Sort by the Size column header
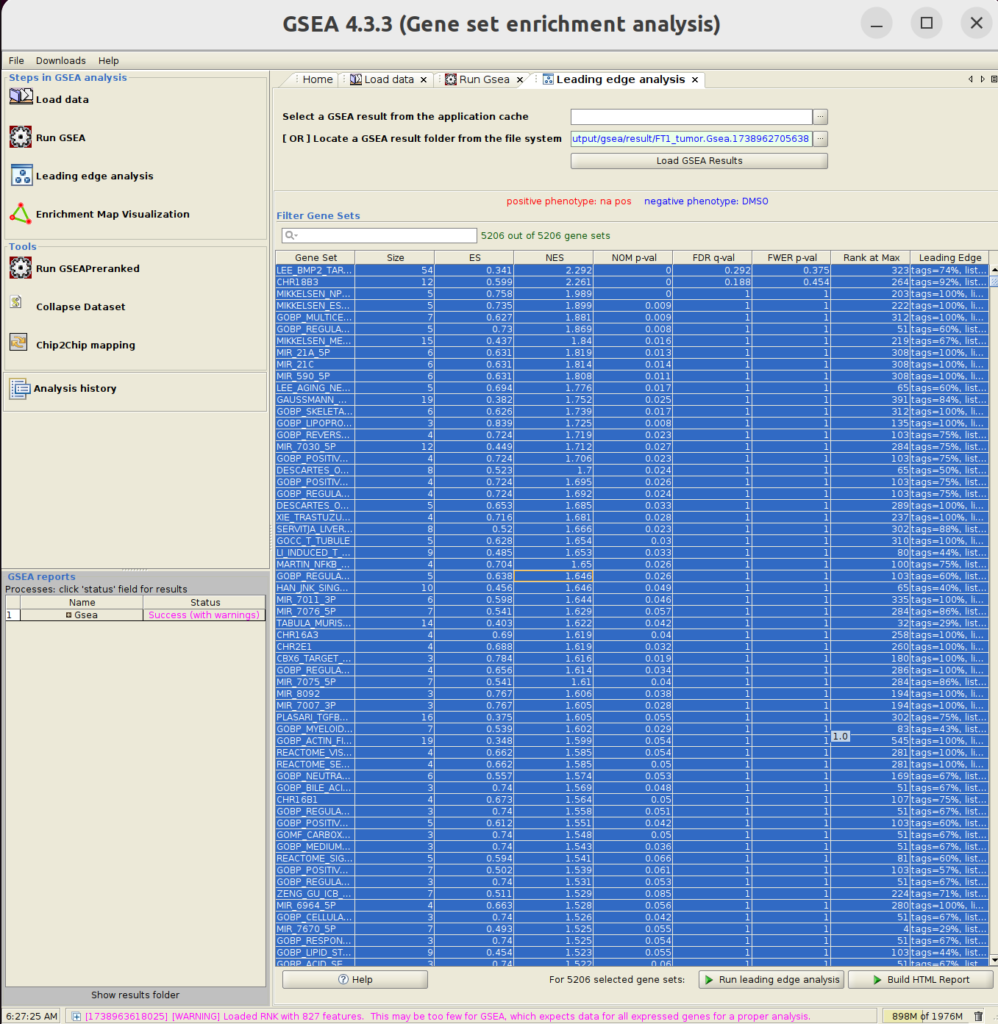Screen dimensions: 998x1024 coord(395,258)
